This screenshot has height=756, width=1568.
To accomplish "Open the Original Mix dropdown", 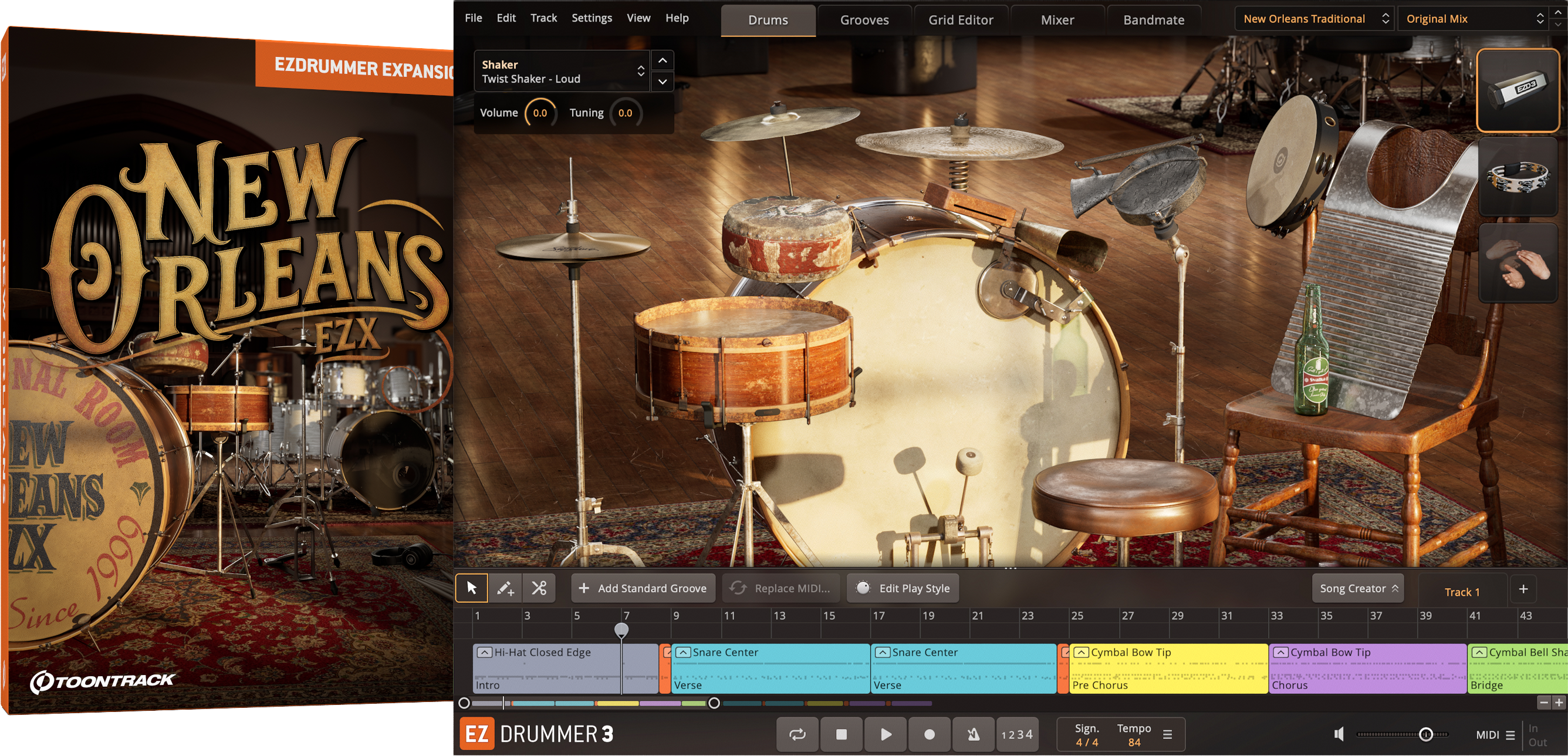I will click(x=1473, y=18).
